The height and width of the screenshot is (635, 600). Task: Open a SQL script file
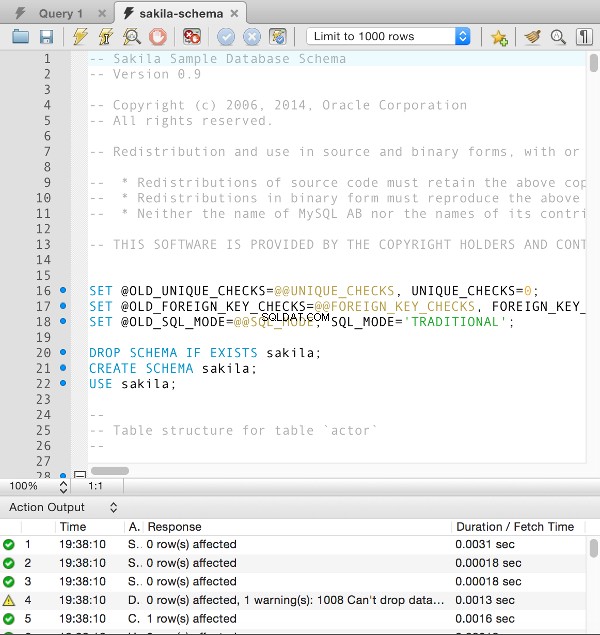20,37
